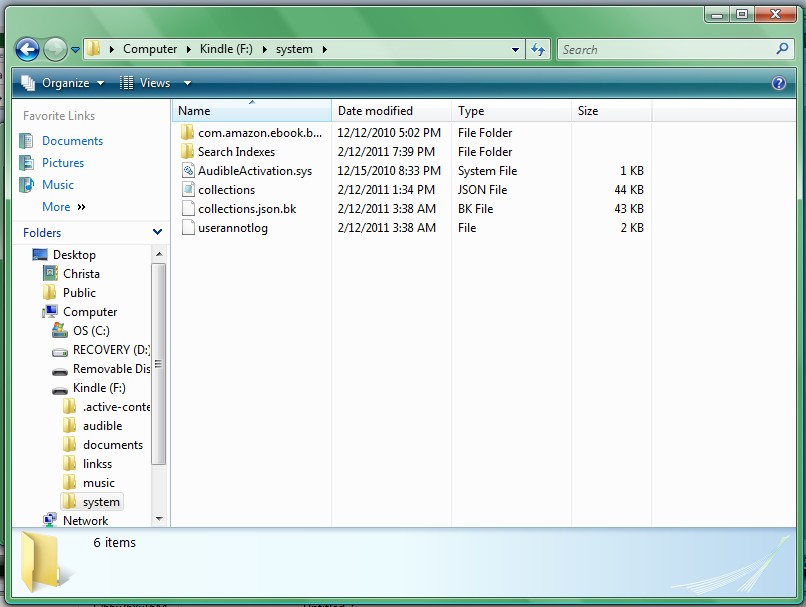Sort by Date modified column
The width and height of the screenshot is (806, 607).
pyautogui.click(x=392, y=111)
